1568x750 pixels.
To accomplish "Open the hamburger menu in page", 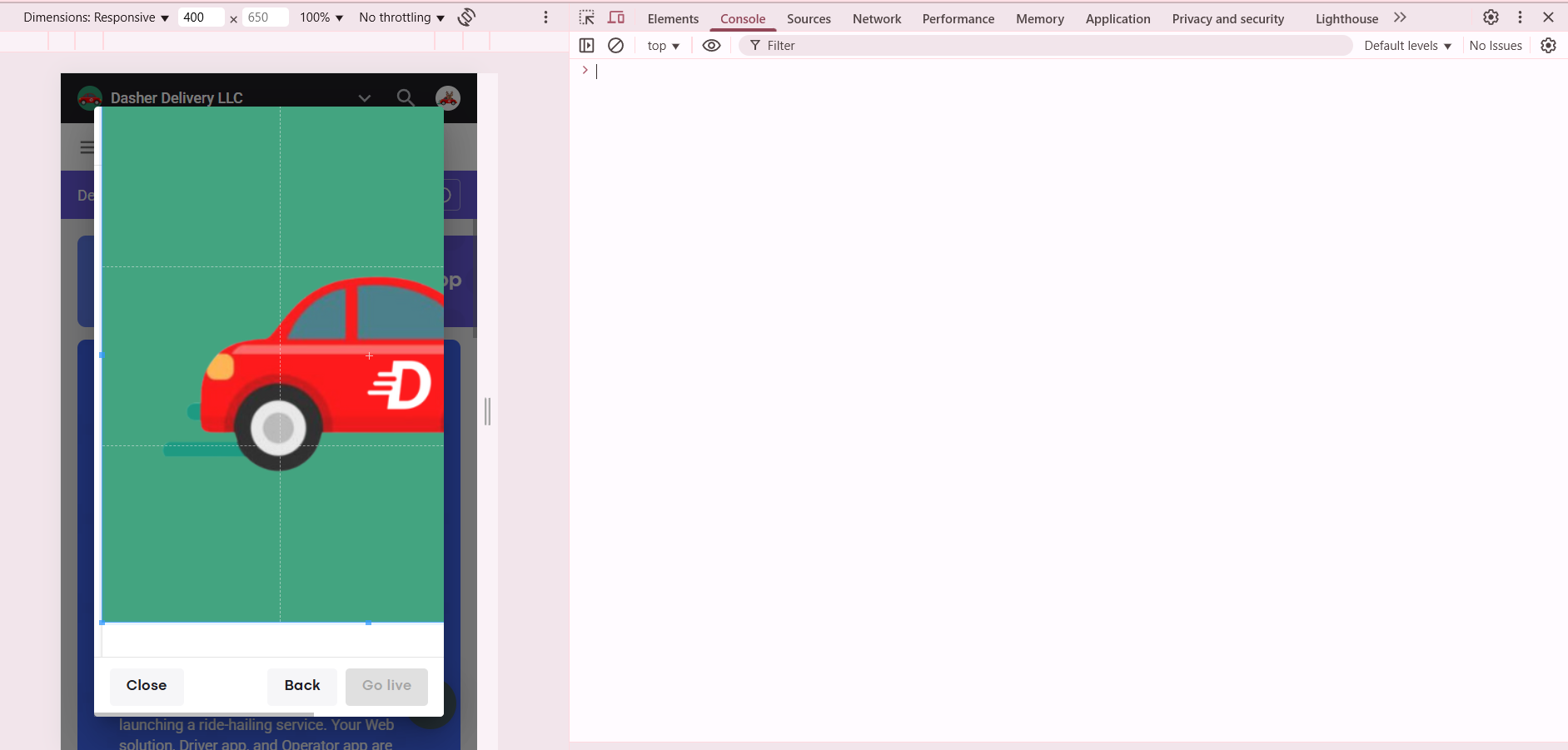I will (x=87, y=147).
